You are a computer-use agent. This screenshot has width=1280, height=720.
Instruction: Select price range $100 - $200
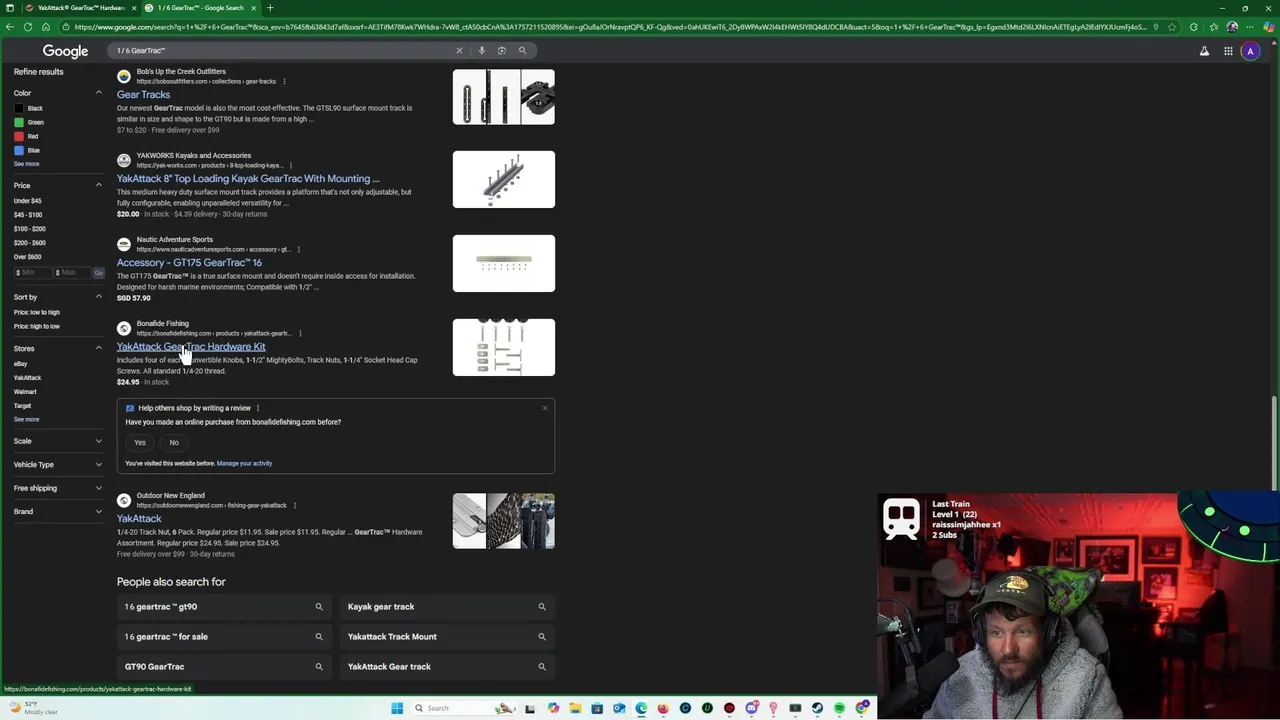[x=30, y=229]
